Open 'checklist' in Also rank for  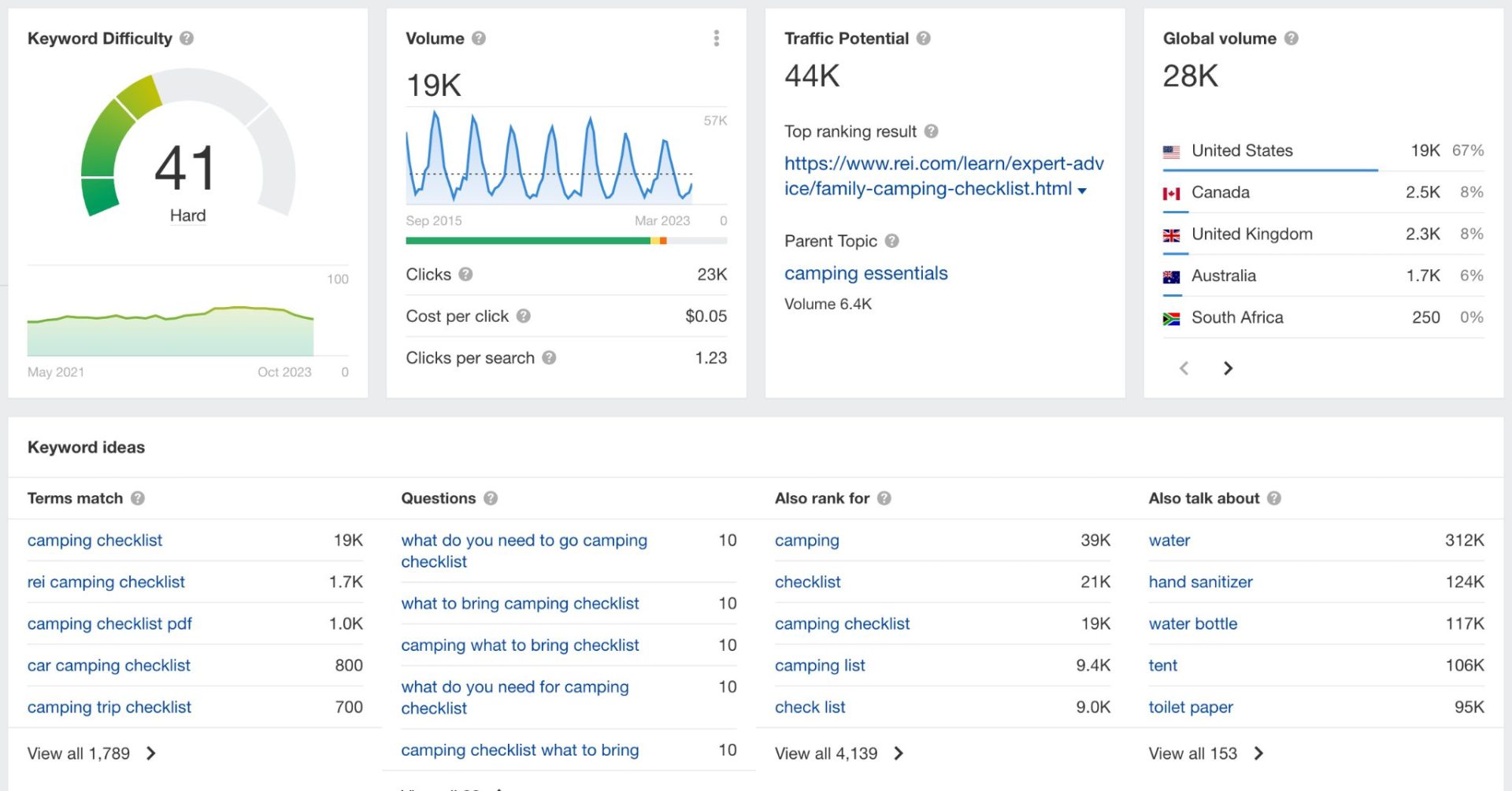click(x=808, y=582)
